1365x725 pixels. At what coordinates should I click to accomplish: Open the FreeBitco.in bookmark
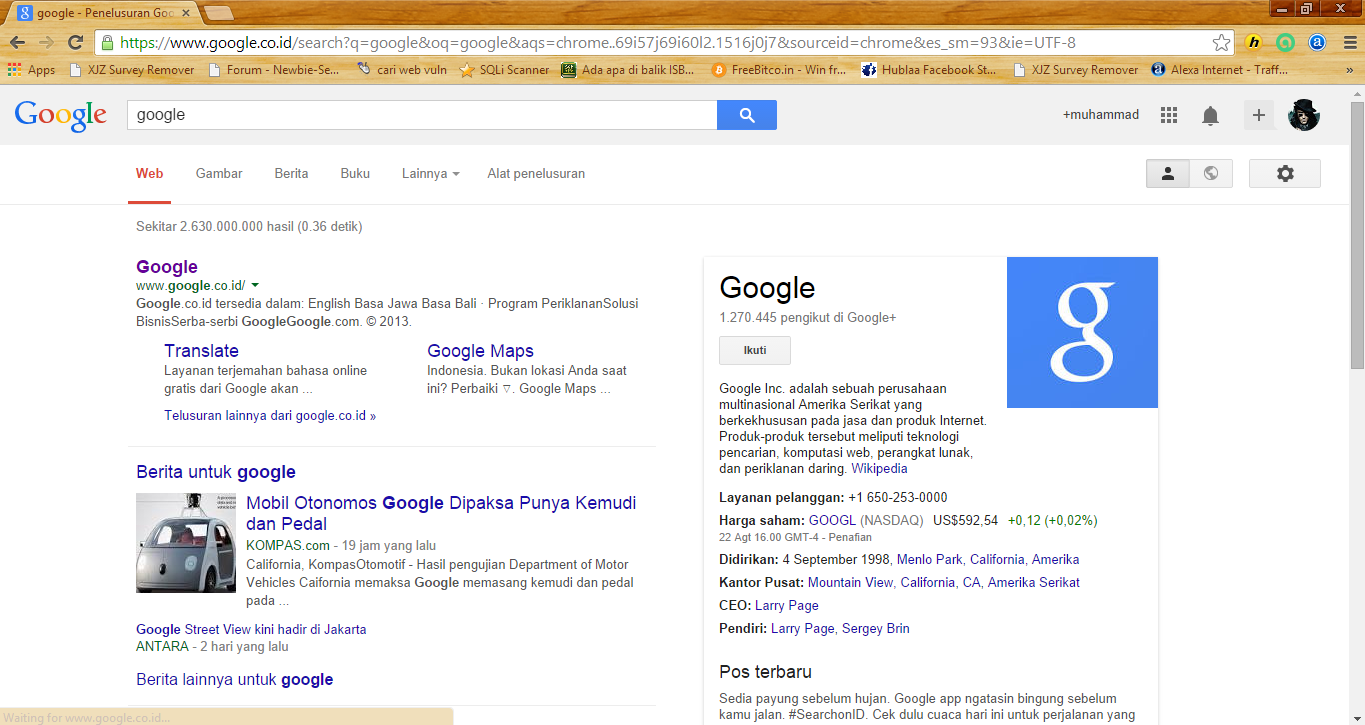779,70
